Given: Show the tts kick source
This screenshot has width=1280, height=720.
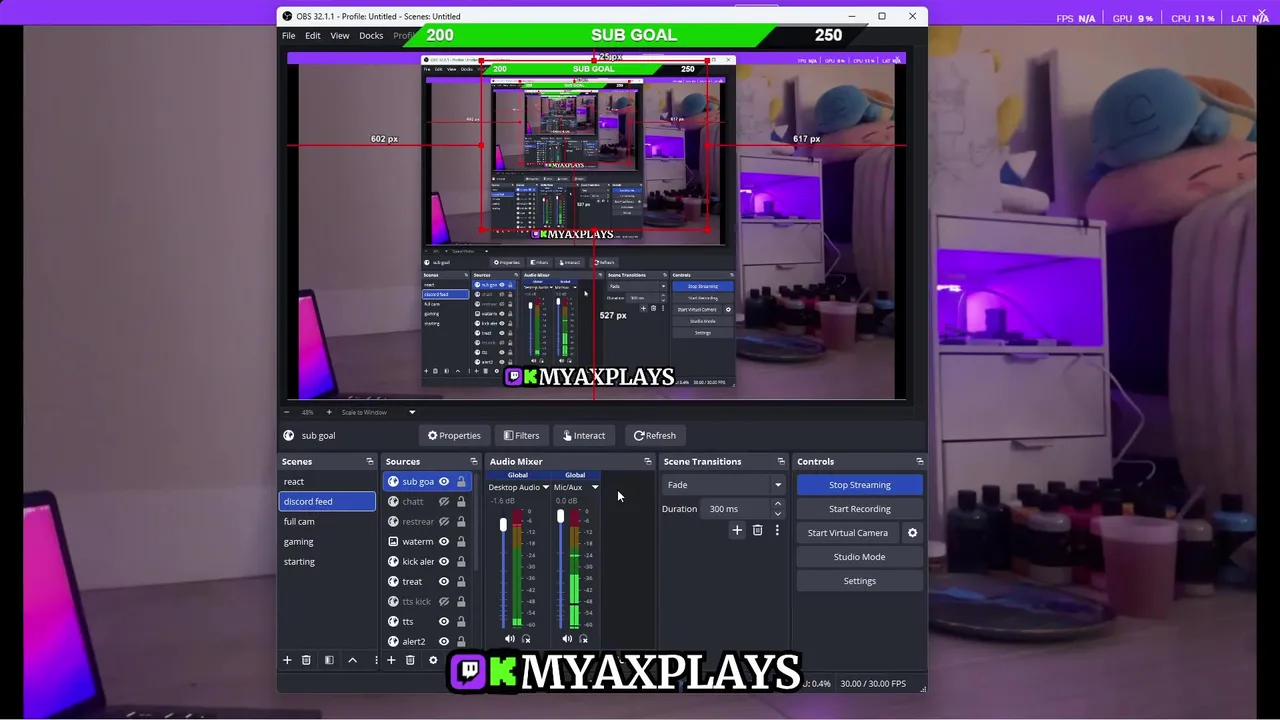Looking at the screenshot, I should pyautogui.click(x=444, y=602).
